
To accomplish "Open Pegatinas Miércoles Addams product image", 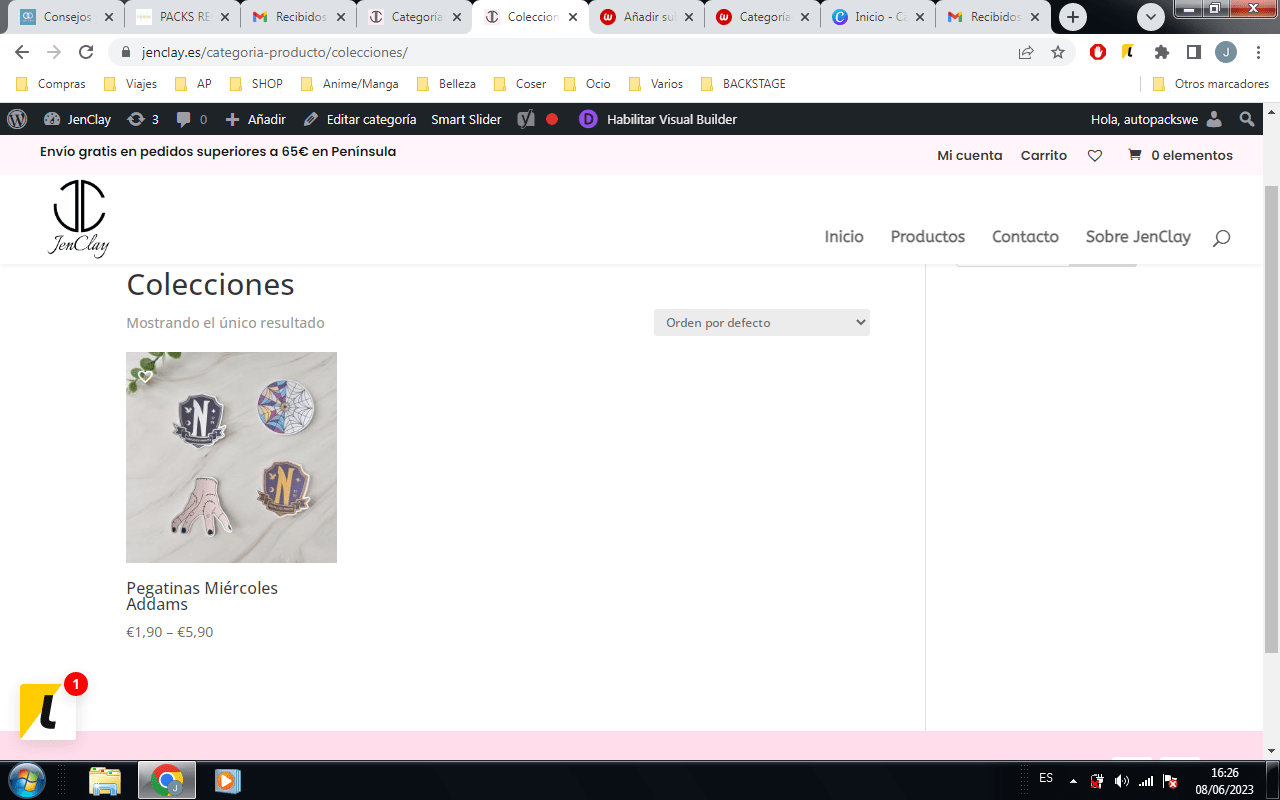I will pyautogui.click(x=231, y=457).
